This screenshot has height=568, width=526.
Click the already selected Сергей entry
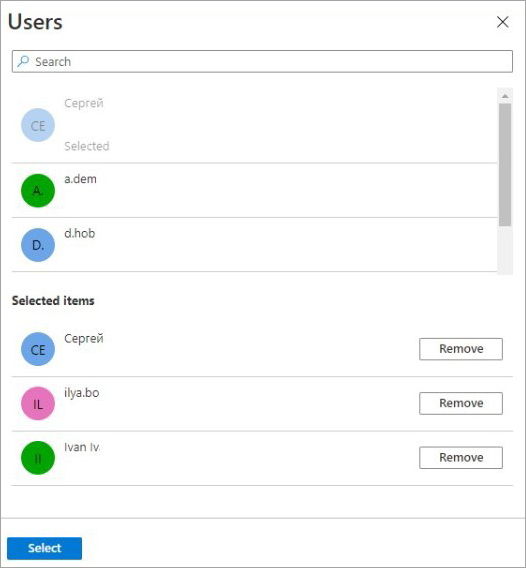254,125
